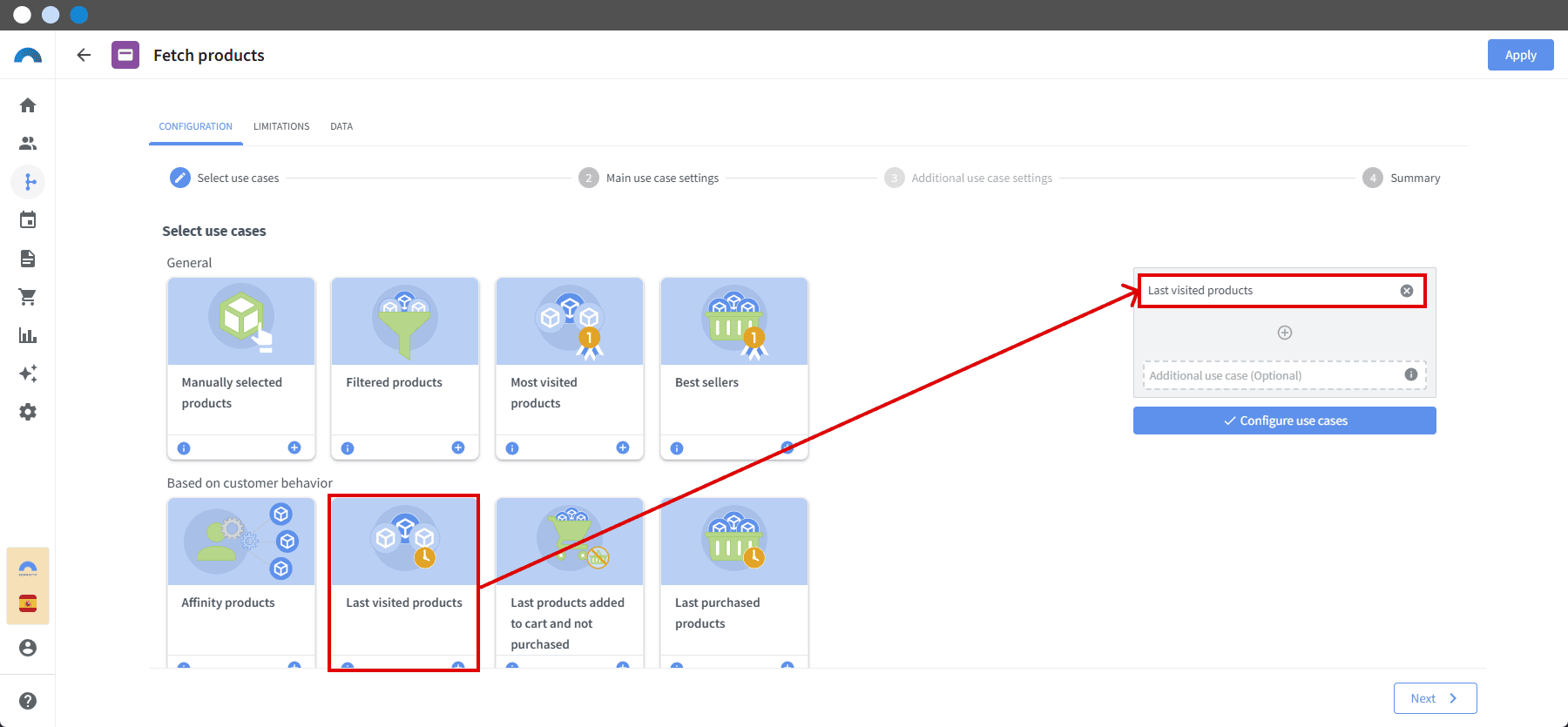Go to the Main use case settings step

click(x=649, y=178)
